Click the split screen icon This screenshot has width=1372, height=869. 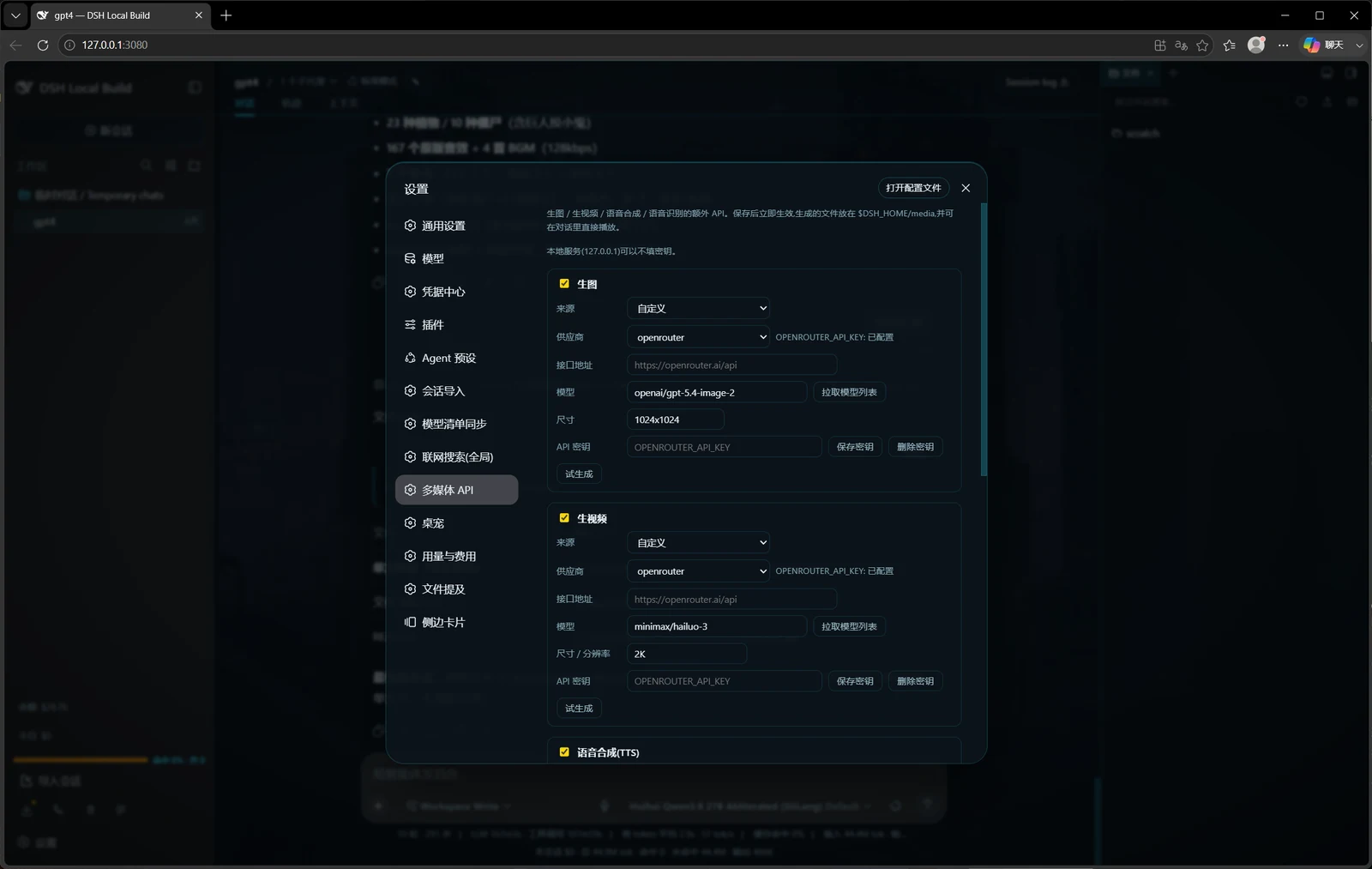(1159, 45)
